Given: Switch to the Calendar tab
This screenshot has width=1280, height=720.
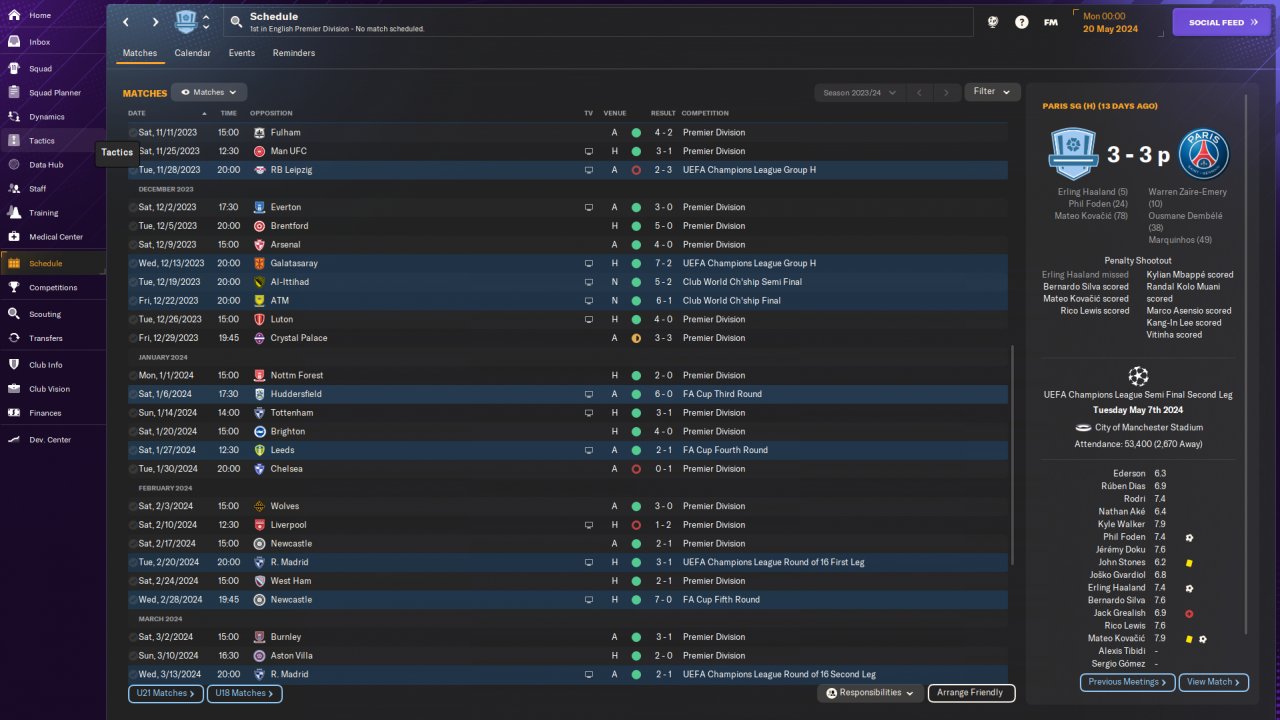Looking at the screenshot, I should (x=192, y=53).
